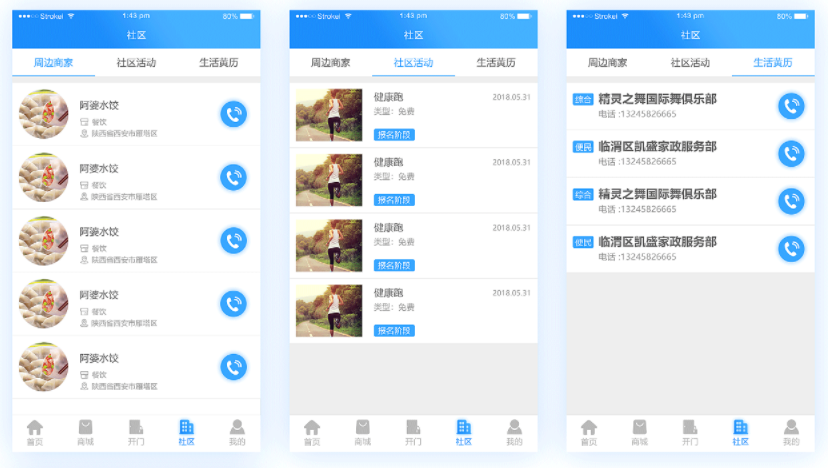Click the battery indicator on the merchants screen

click(x=247, y=16)
